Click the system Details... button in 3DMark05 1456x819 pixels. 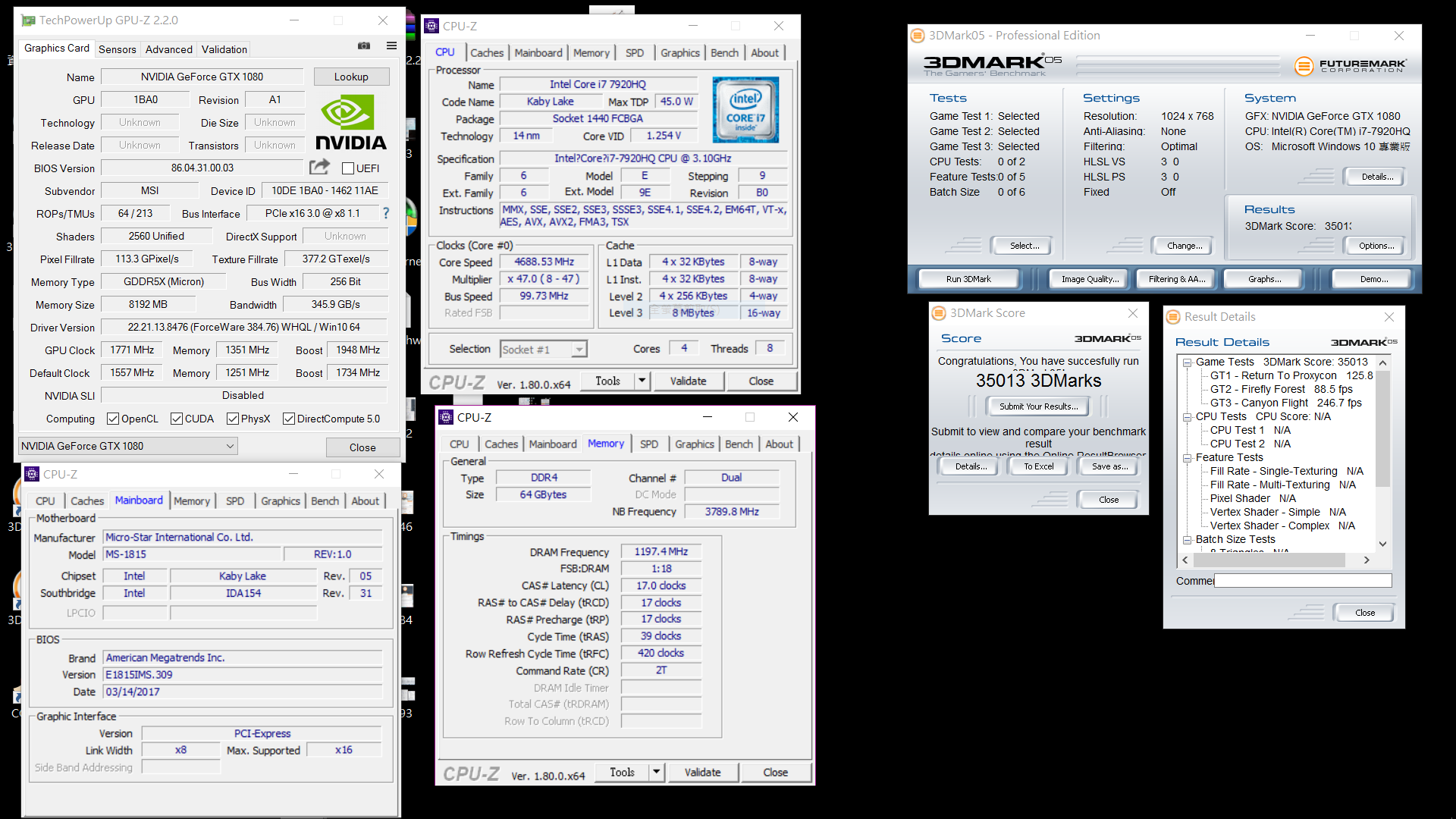click(x=1376, y=177)
